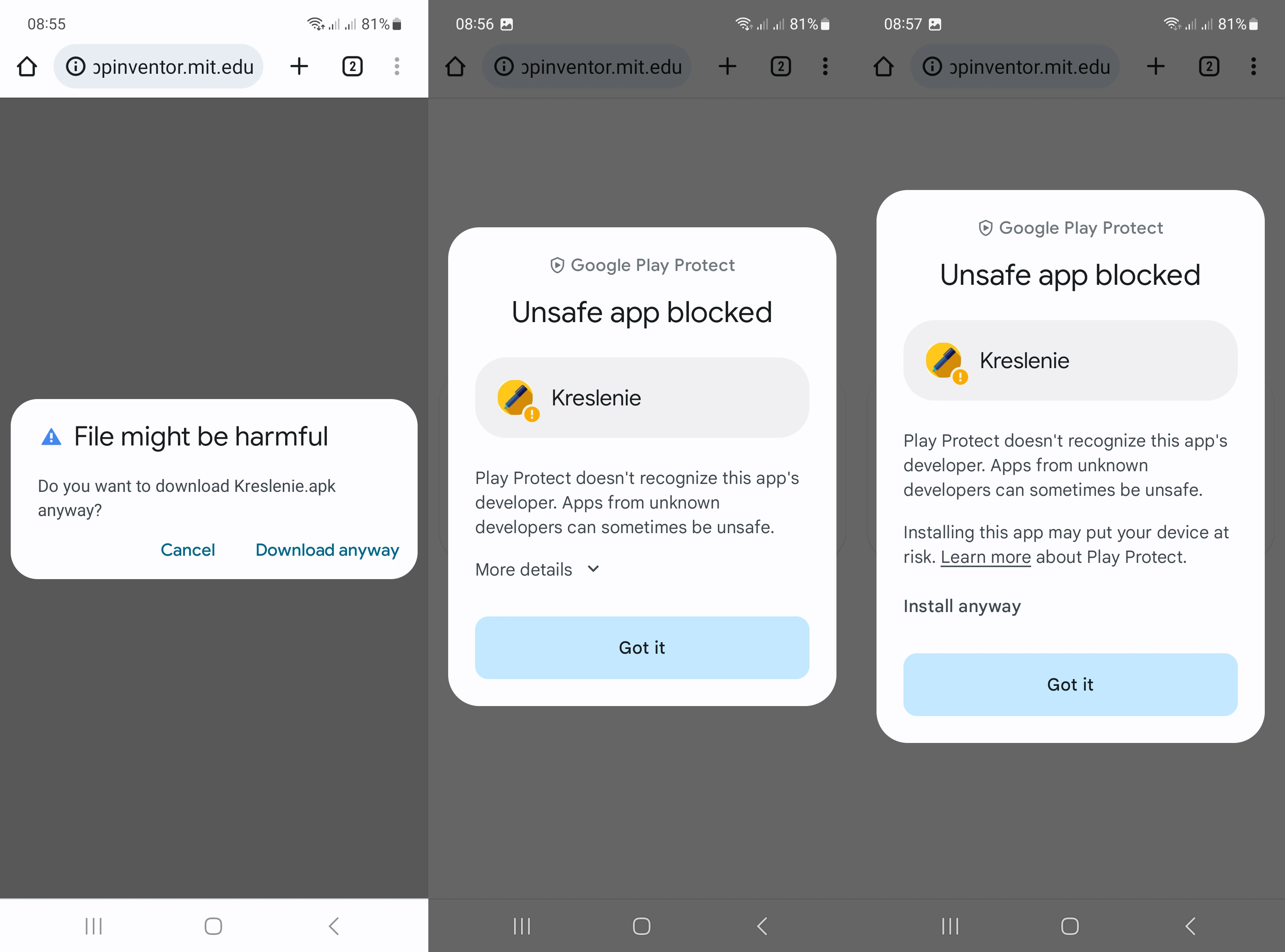Open site info icon in the 08:56 screen
The image size is (1285, 952).
[x=504, y=66]
